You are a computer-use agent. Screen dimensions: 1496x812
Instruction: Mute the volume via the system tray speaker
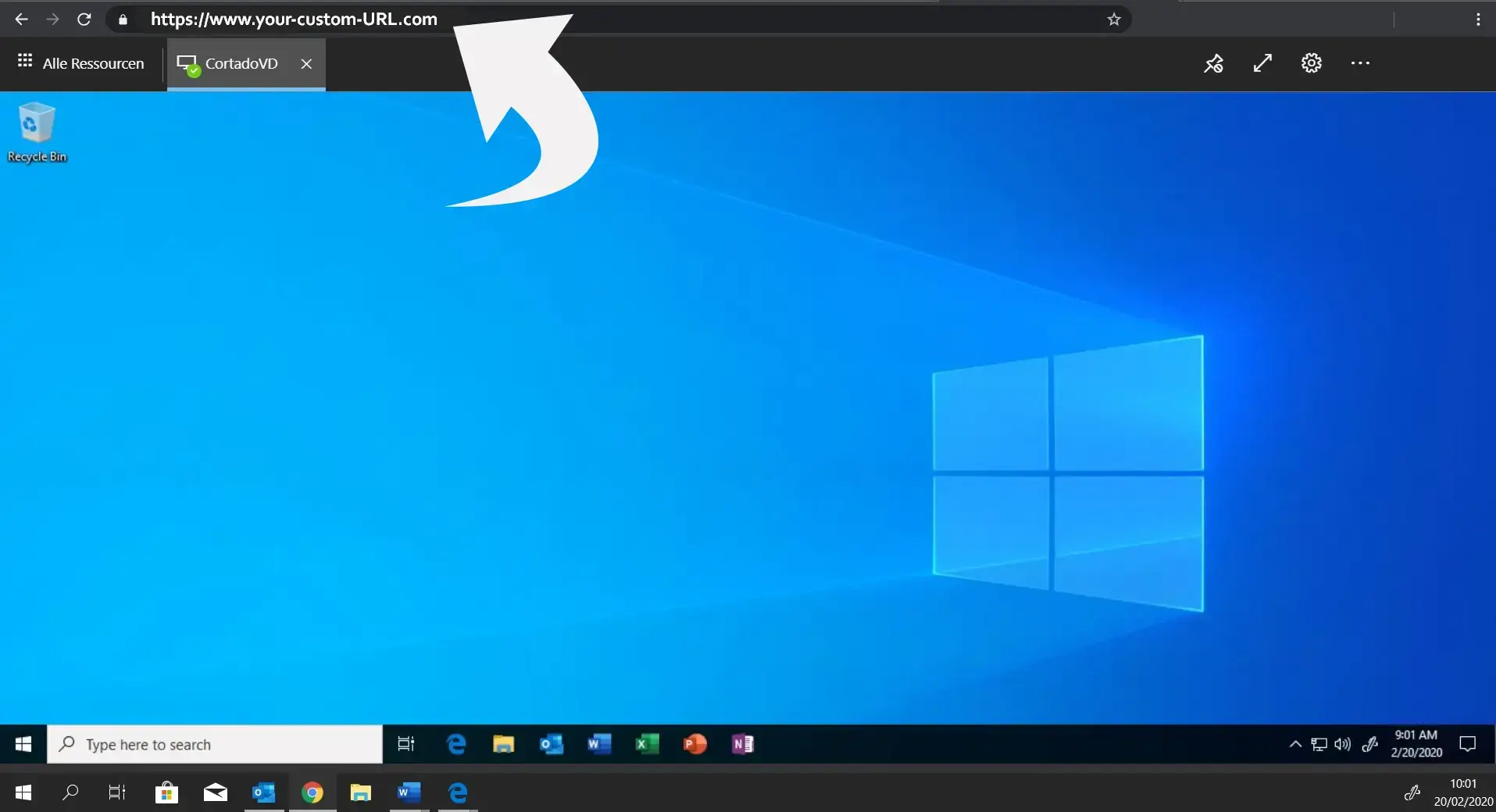[1342, 744]
